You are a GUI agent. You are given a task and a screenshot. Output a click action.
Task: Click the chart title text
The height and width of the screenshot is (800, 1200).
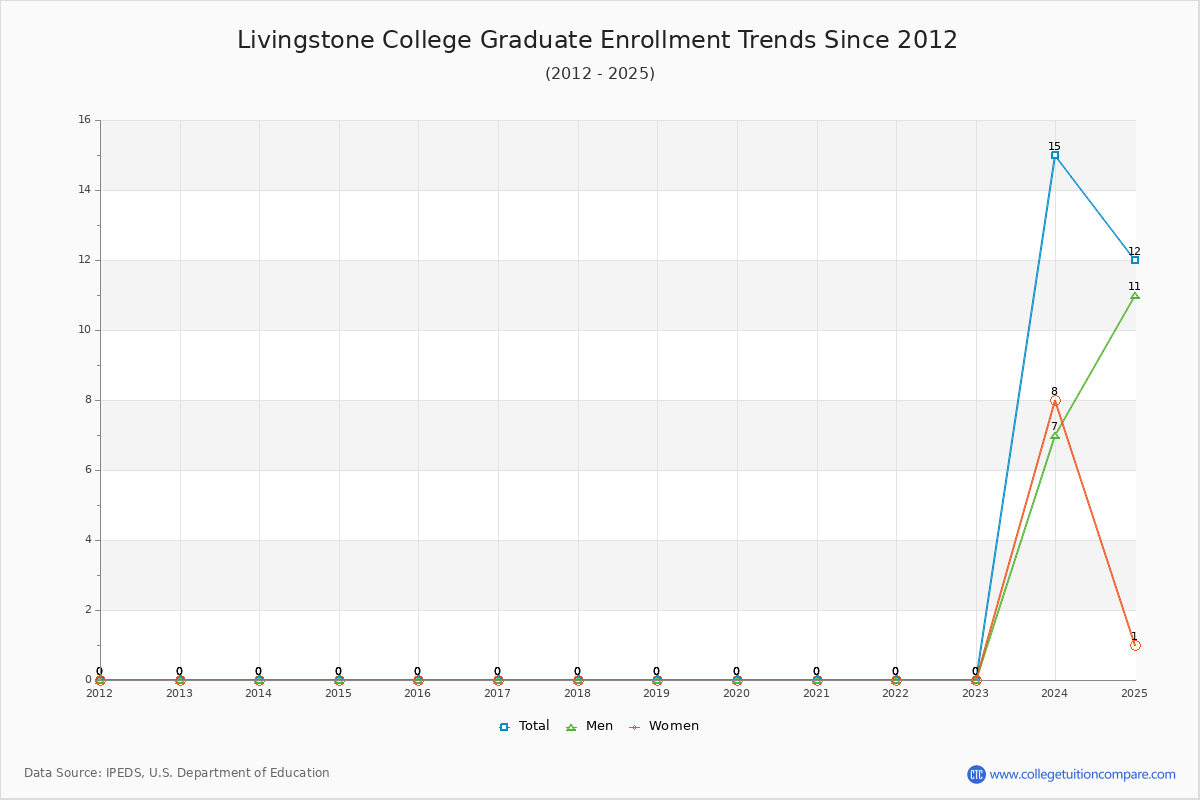tap(597, 40)
